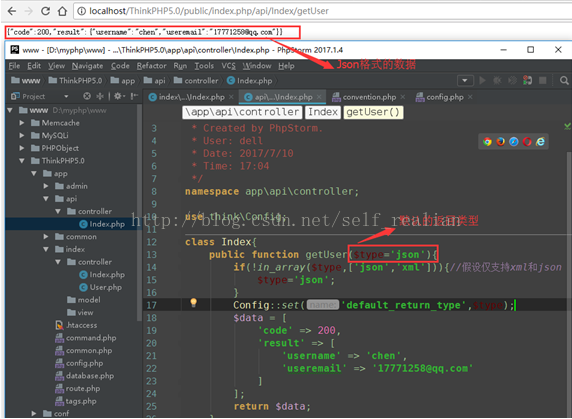572x419 pixels.
Task: Expand the common folder
Action: pos(46,237)
